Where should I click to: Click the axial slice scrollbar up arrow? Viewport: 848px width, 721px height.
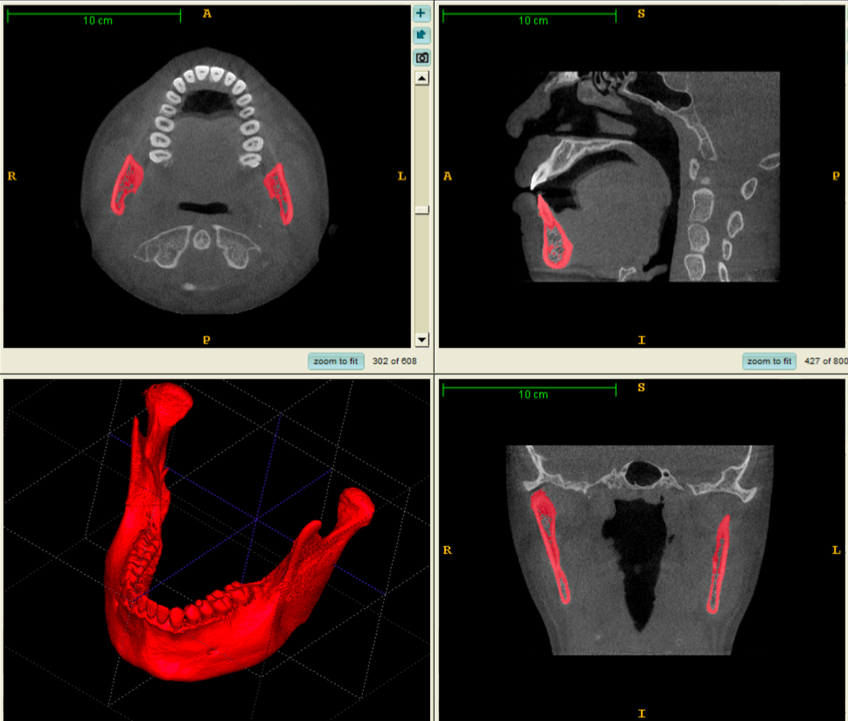click(422, 78)
